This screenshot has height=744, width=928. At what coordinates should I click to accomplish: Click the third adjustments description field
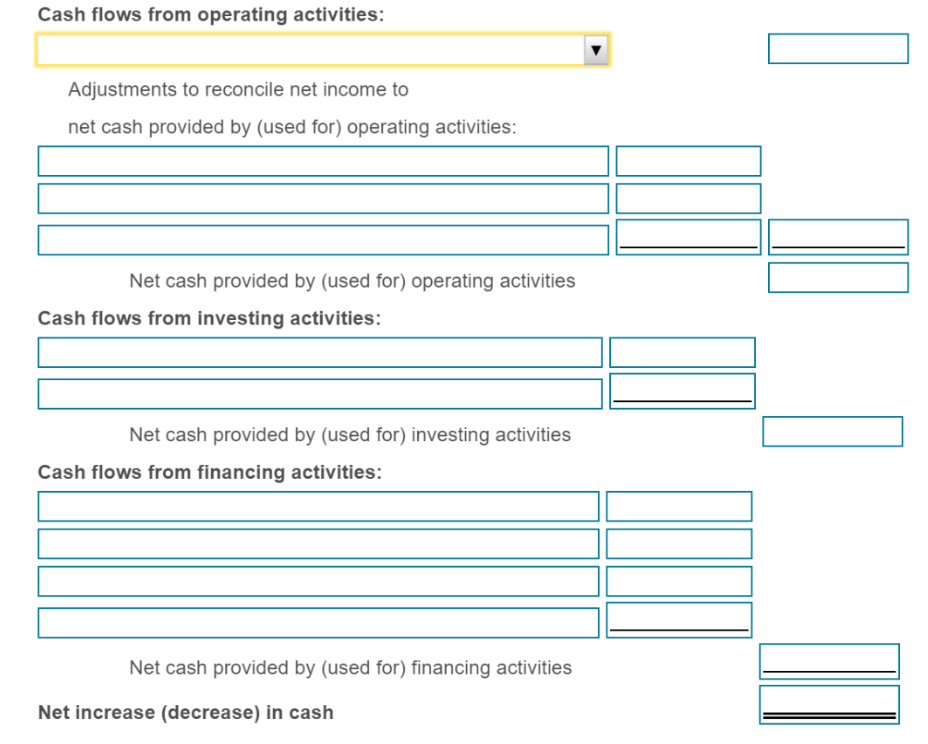point(322,239)
